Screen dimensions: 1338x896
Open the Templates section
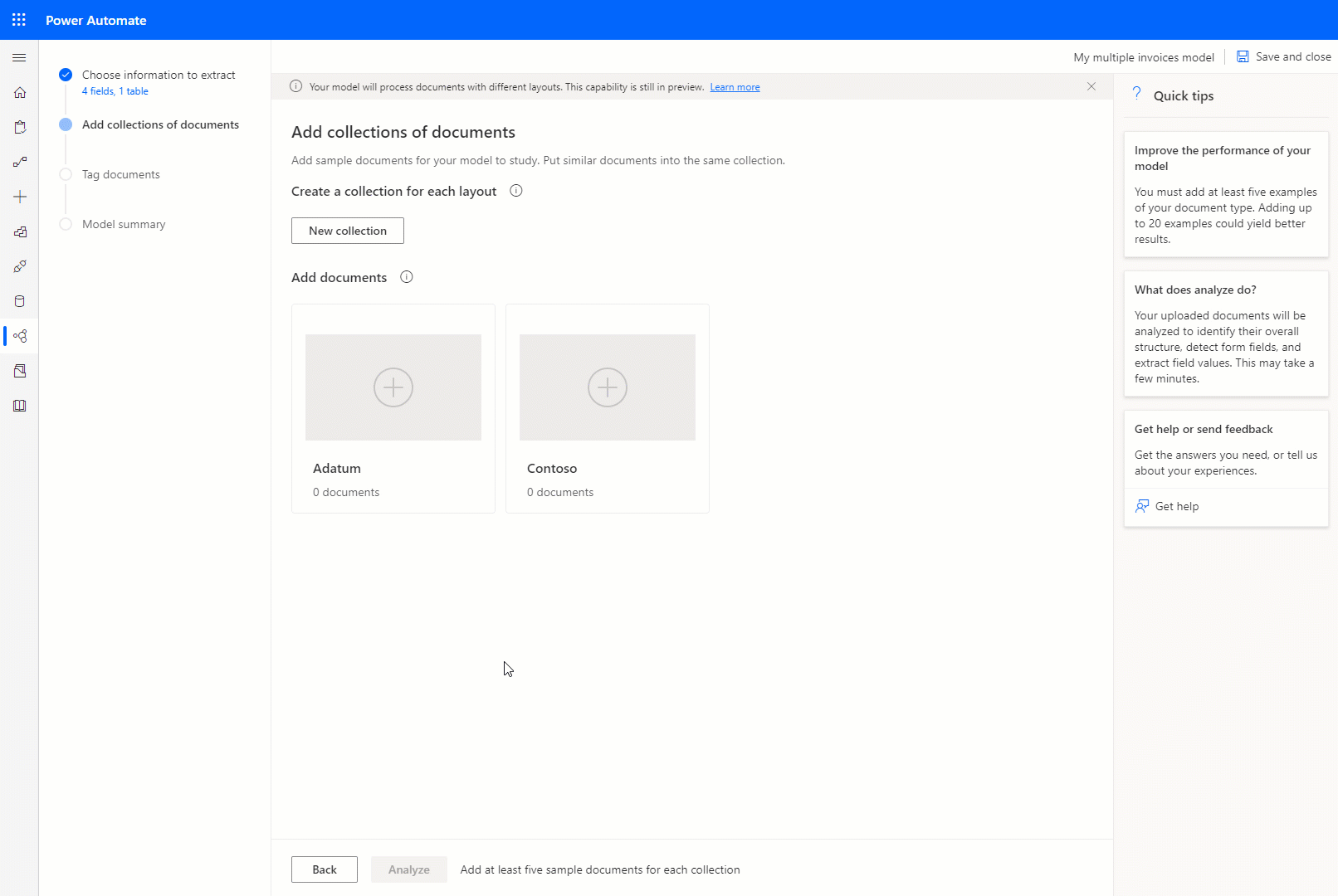tap(20, 231)
